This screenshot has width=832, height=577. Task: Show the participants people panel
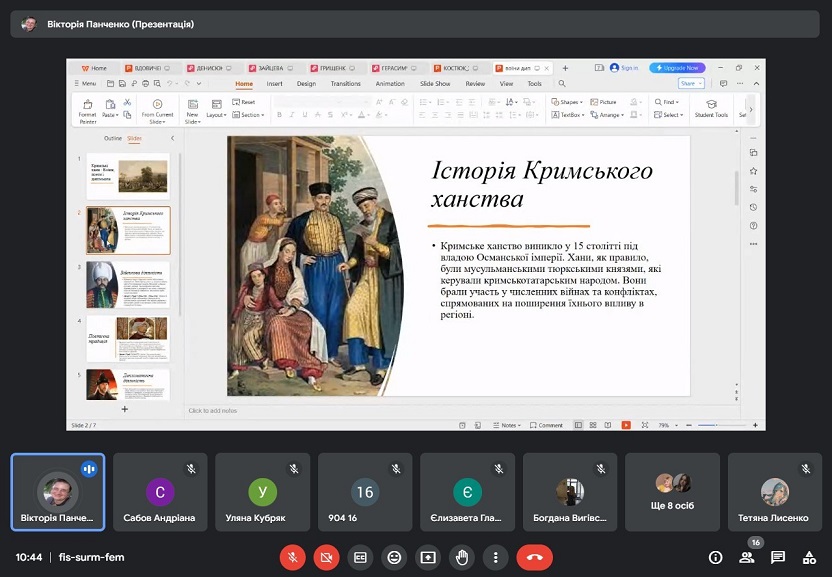[x=747, y=557]
